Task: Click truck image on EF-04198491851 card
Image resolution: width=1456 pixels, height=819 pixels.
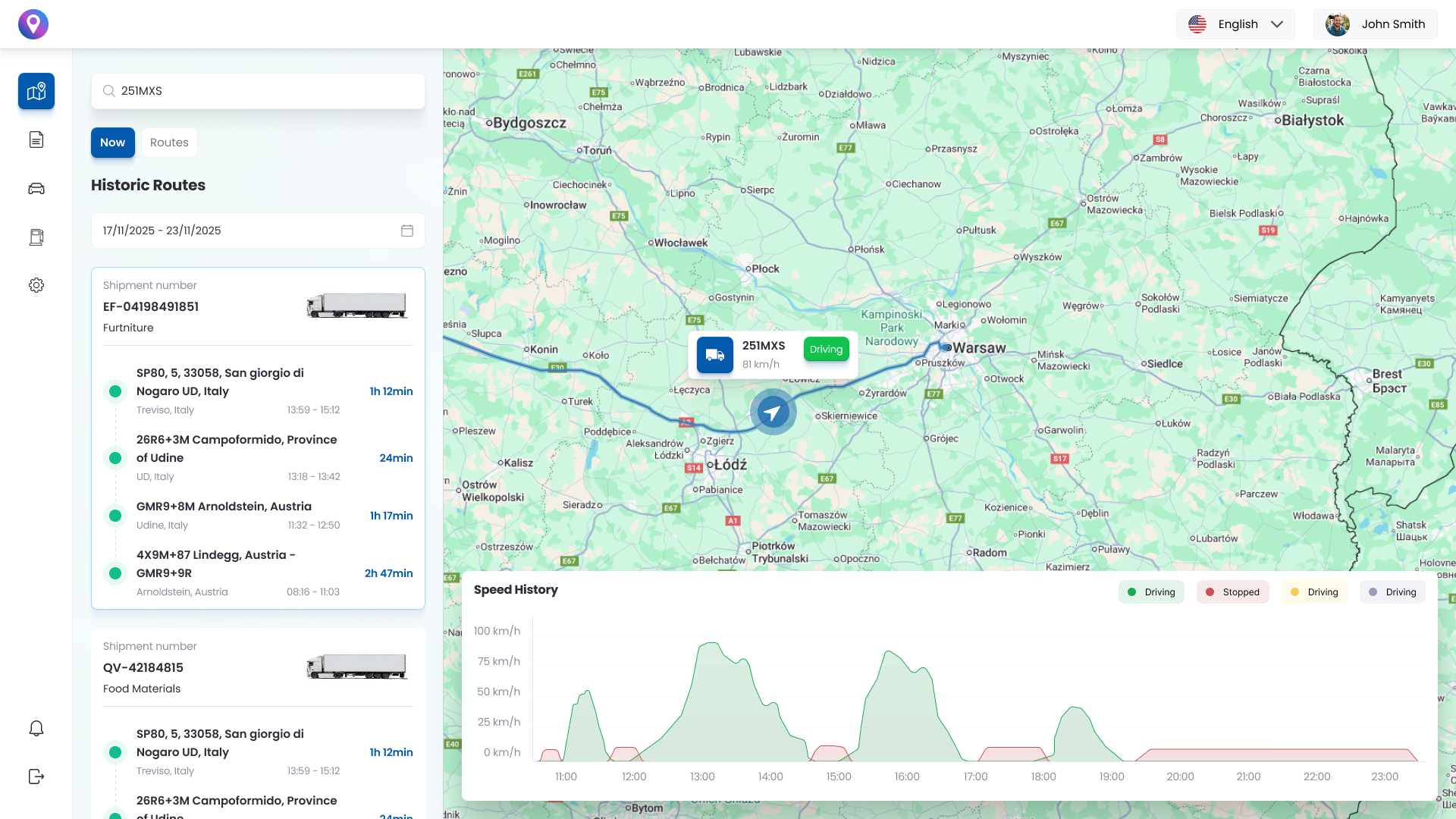Action: [356, 306]
